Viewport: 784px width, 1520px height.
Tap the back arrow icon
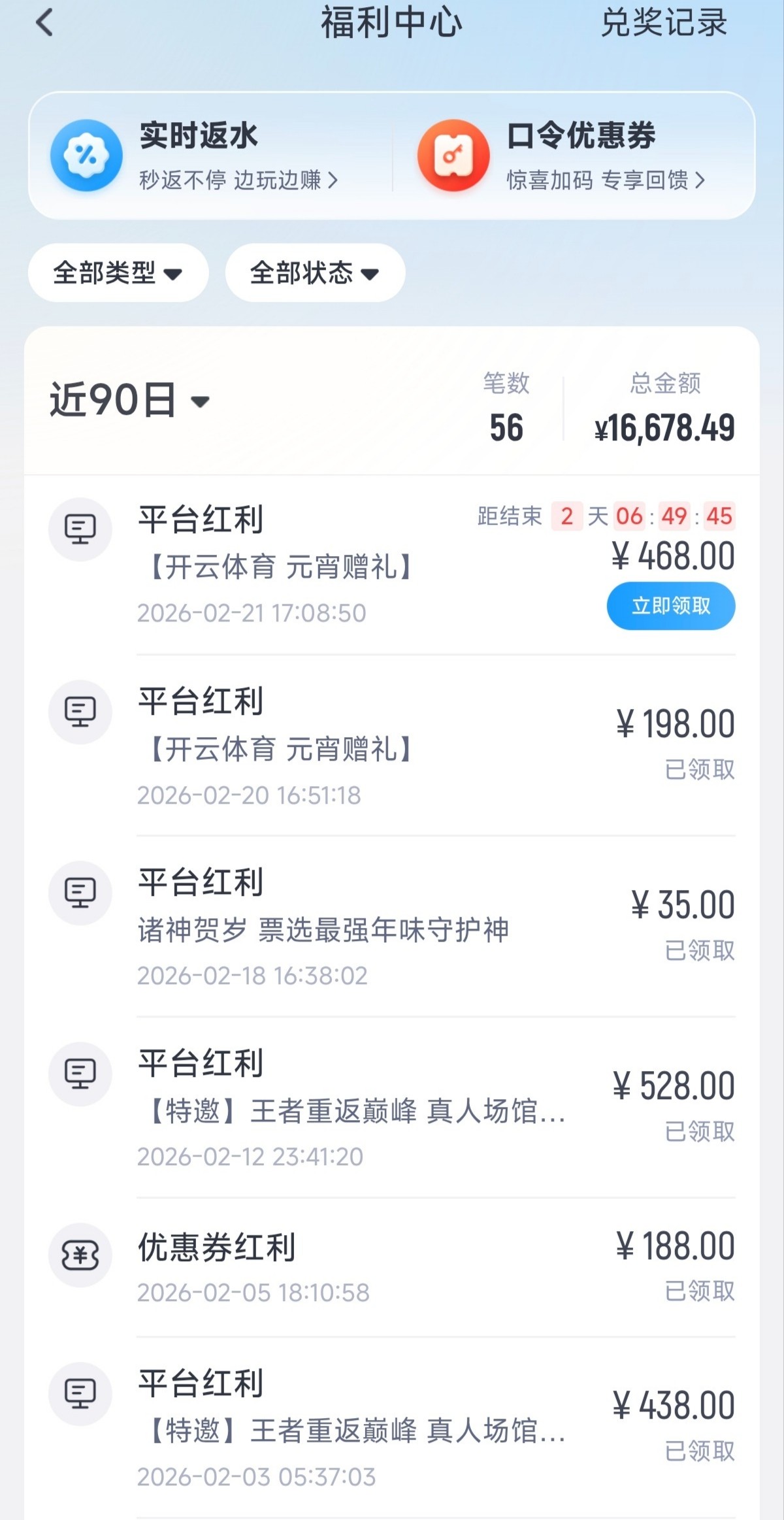pyautogui.click(x=44, y=24)
